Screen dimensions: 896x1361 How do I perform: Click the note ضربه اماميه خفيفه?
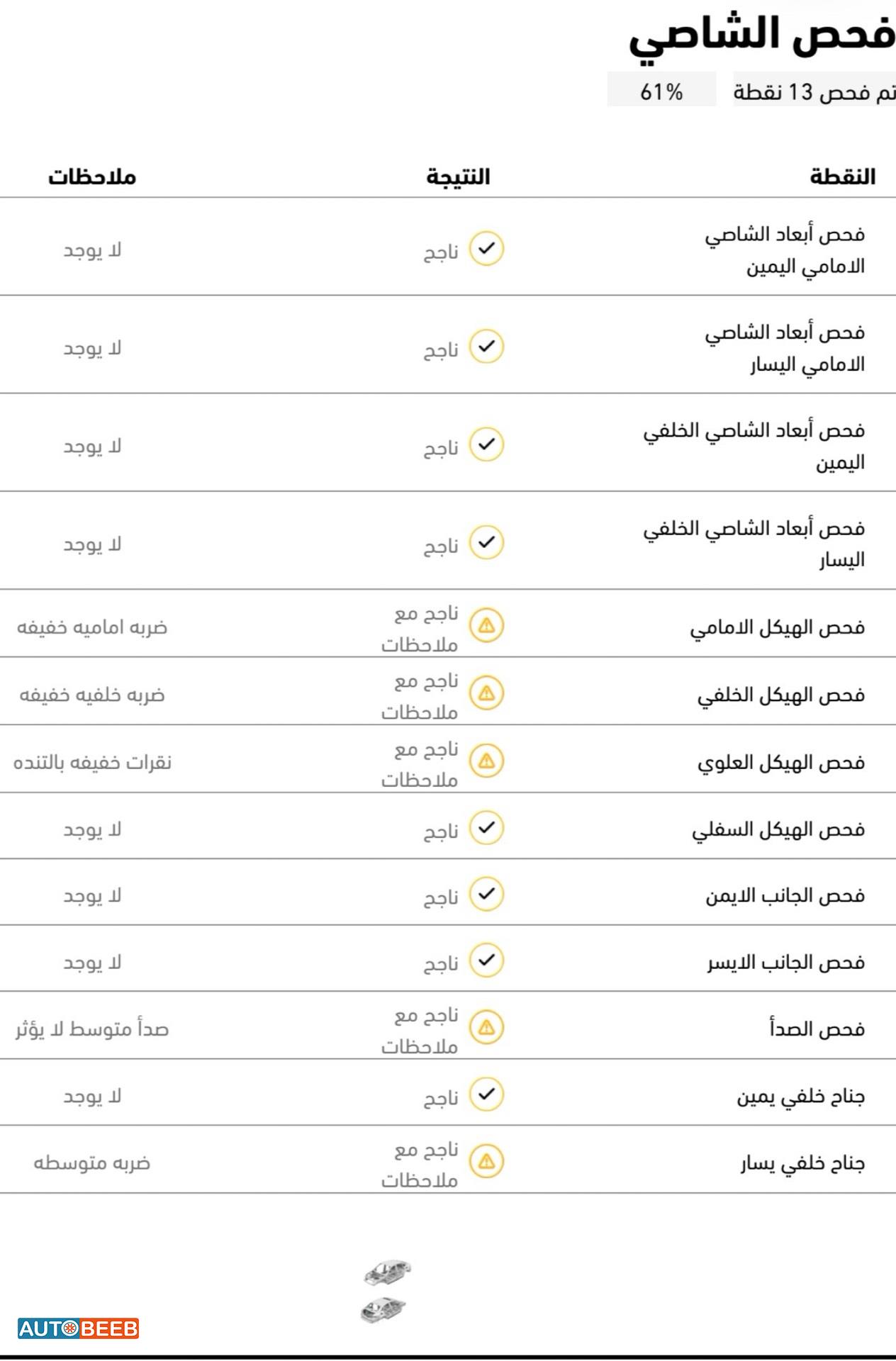pos(92,627)
